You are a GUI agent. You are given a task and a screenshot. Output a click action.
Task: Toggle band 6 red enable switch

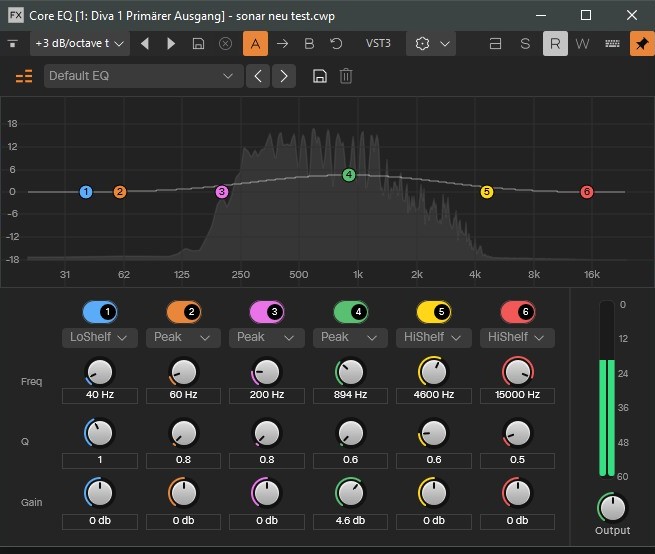coord(517,311)
